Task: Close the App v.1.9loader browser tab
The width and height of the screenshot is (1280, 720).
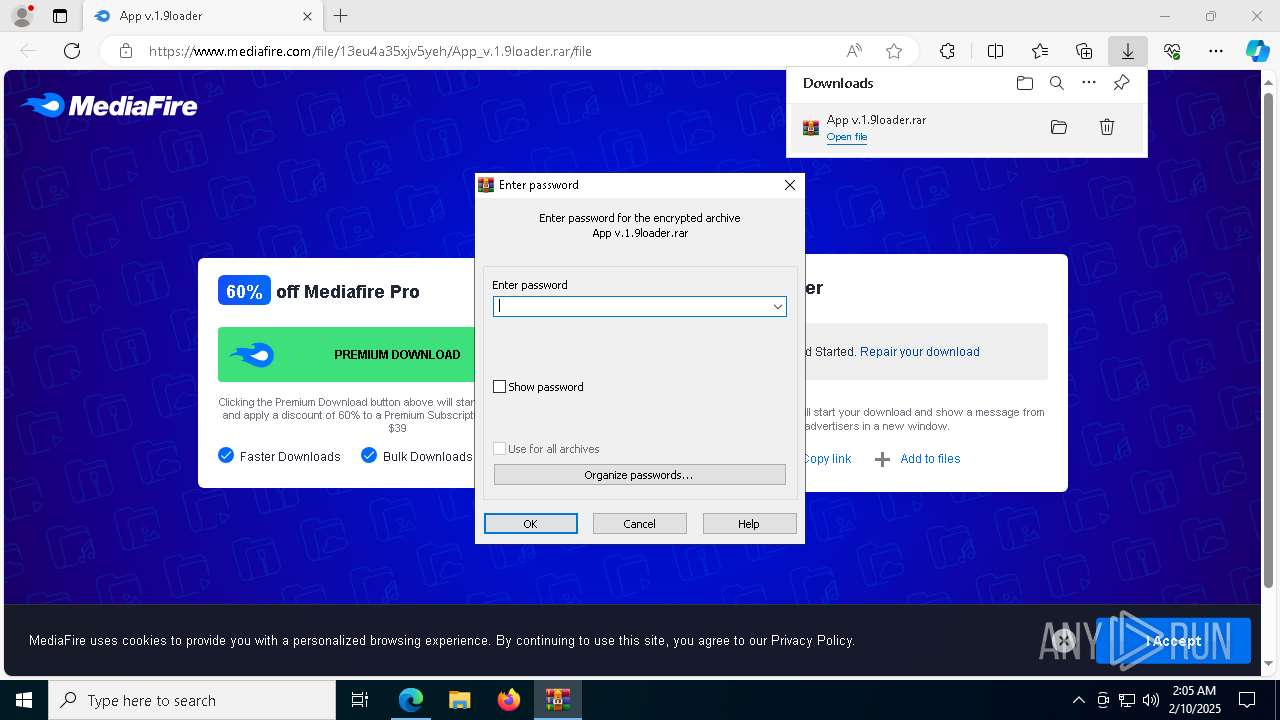Action: point(308,16)
